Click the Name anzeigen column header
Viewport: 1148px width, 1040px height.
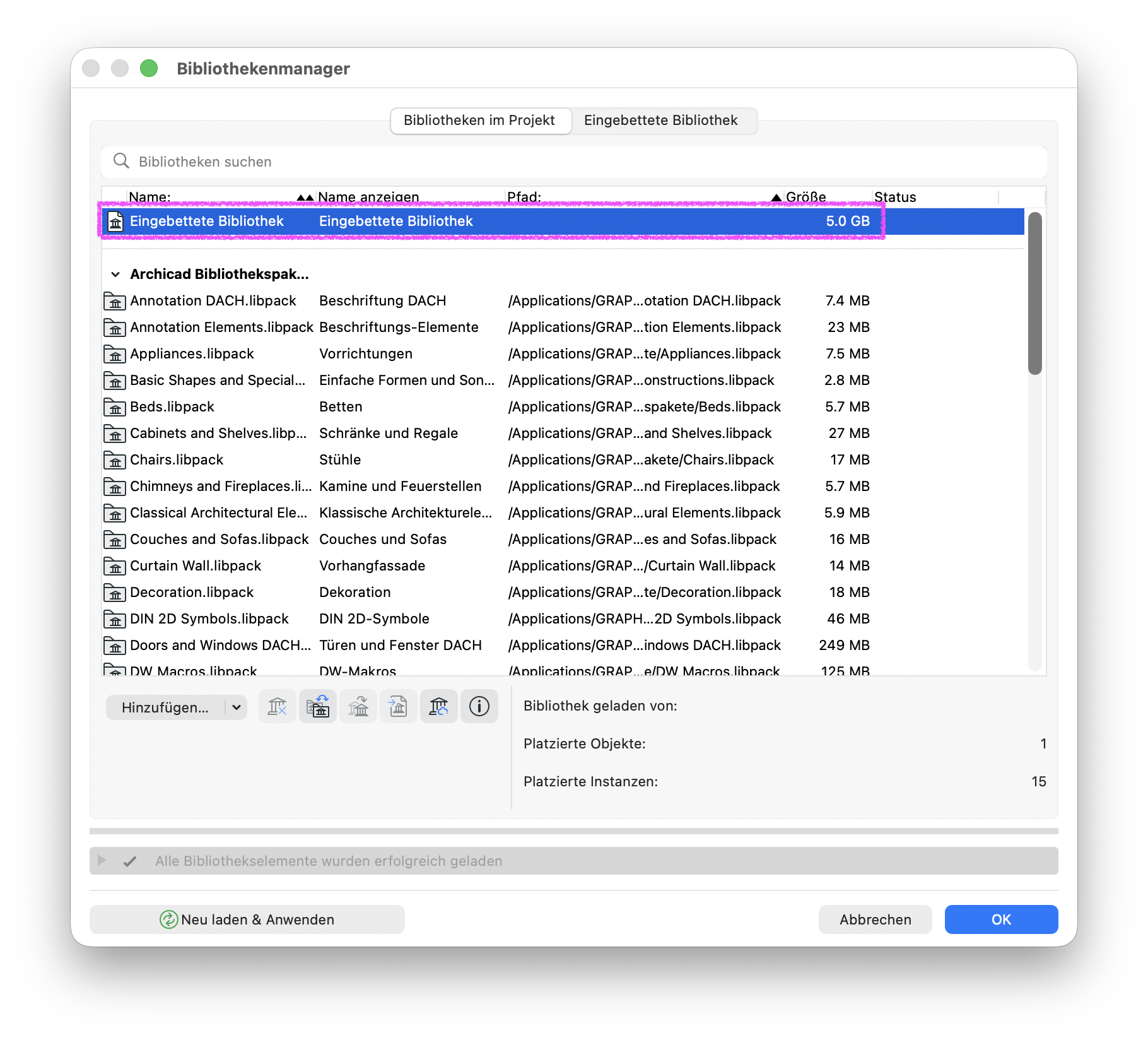pyautogui.click(x=411, y=197)
